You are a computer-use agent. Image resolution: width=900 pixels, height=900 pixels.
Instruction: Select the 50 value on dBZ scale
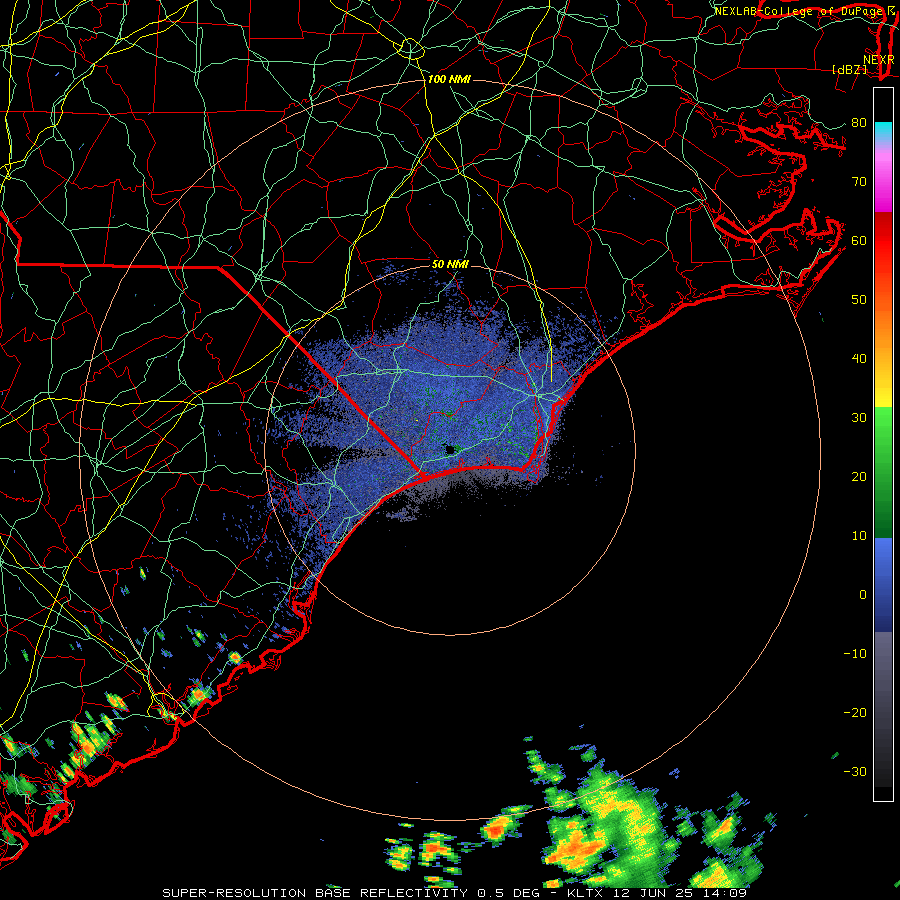[x=859, y=300]
